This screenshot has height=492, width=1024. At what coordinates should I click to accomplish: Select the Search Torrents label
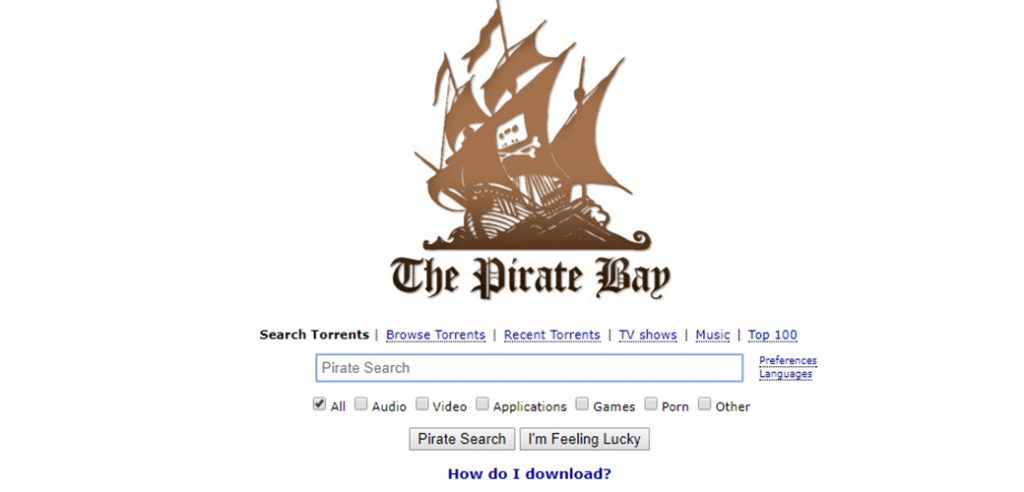[314, 335]
